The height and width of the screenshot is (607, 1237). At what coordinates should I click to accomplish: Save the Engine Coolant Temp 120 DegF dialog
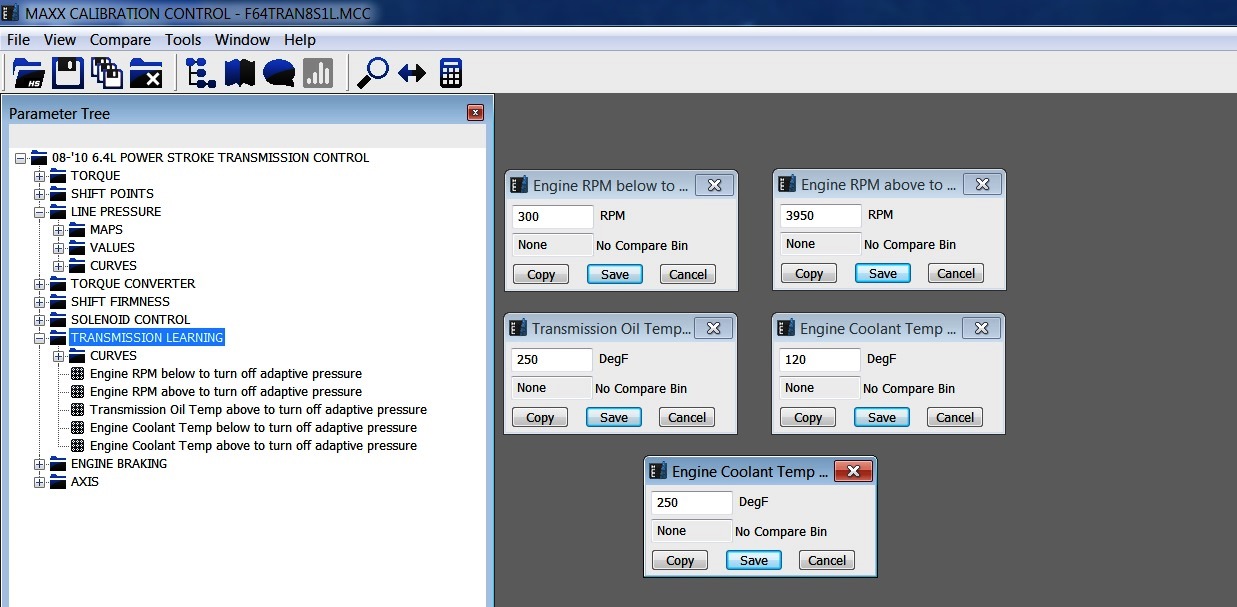click(882, 417)
